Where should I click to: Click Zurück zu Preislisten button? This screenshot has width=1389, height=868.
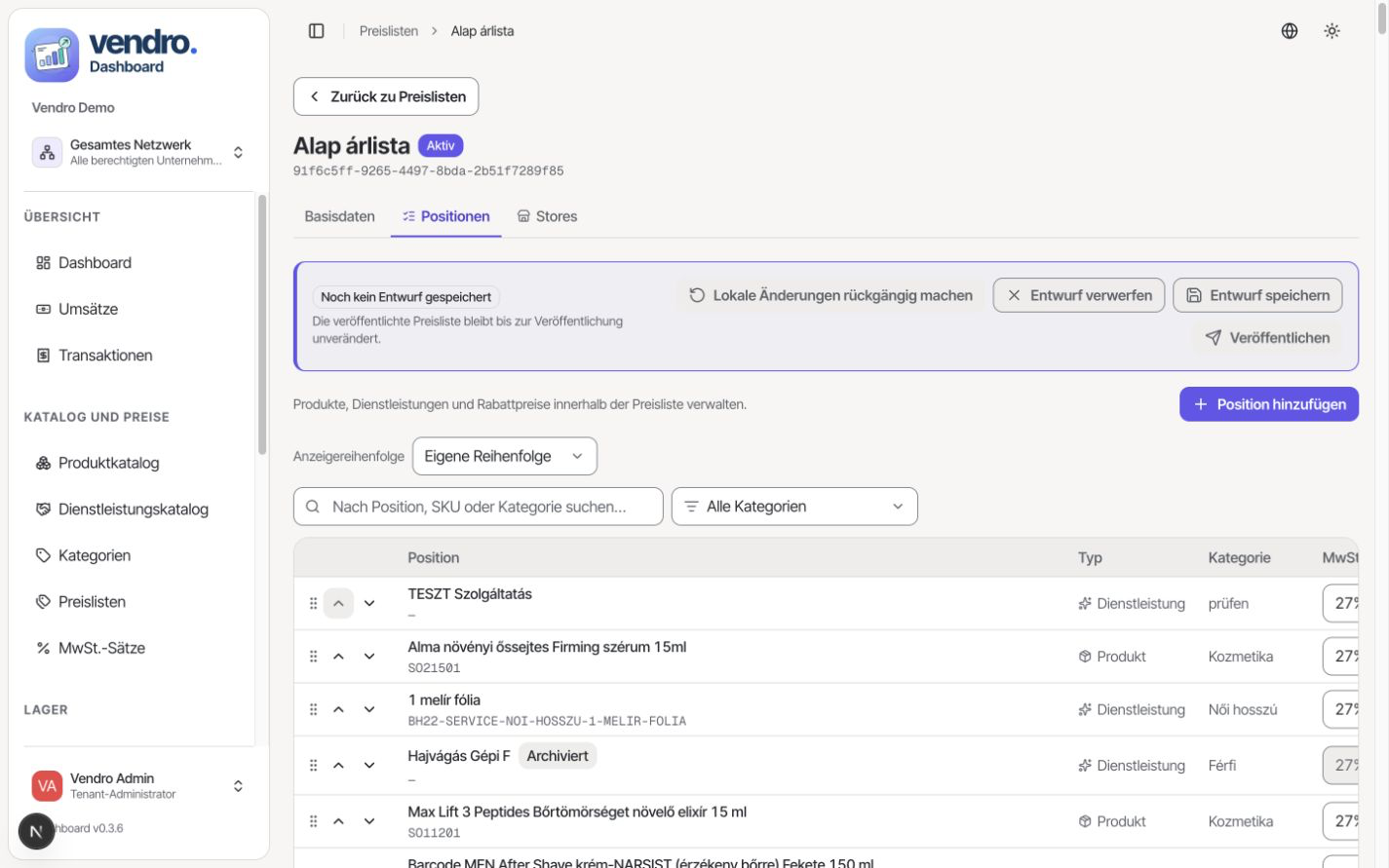(386, 96)
